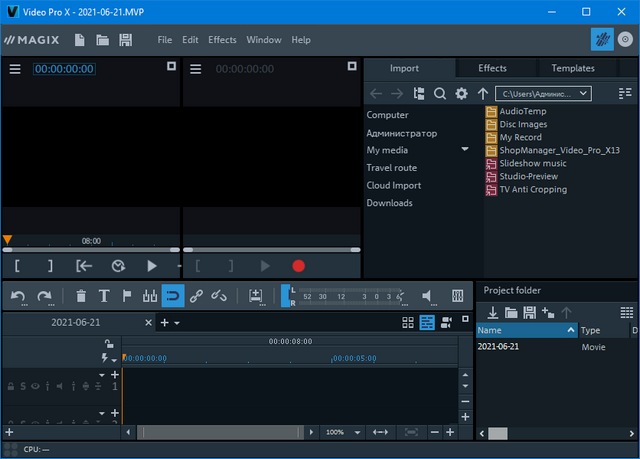Toggle the lock icon above track headers
This screenshot has height=459, width=640.
coord(109,343)
